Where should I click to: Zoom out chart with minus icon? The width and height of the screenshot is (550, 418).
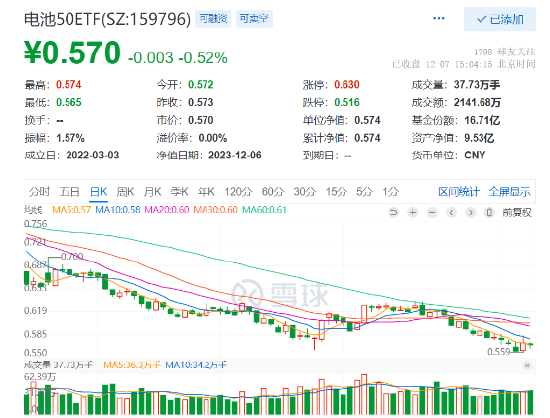[x=432, y=213]
